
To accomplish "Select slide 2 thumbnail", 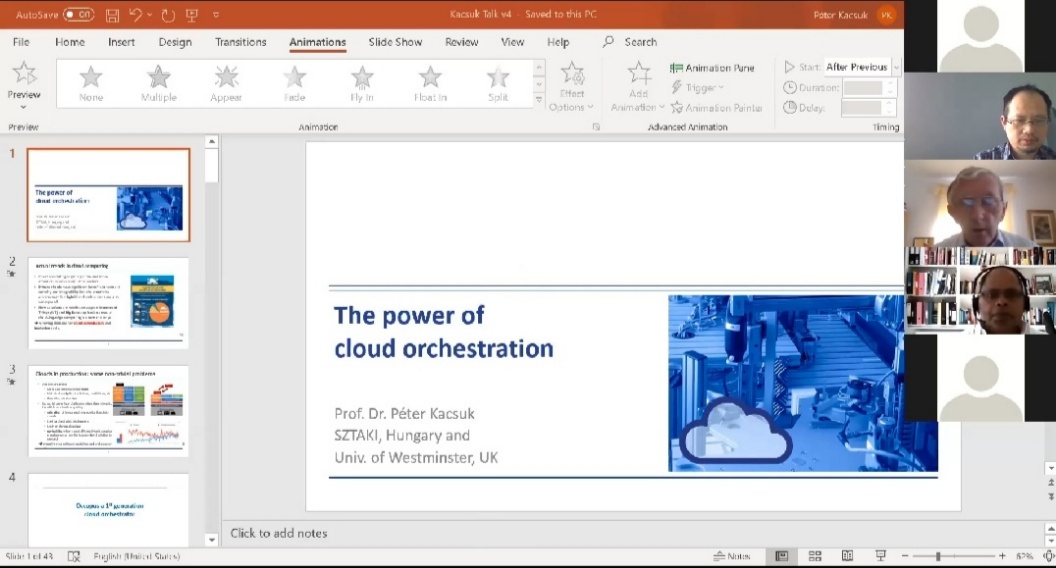I will [108, 303].
